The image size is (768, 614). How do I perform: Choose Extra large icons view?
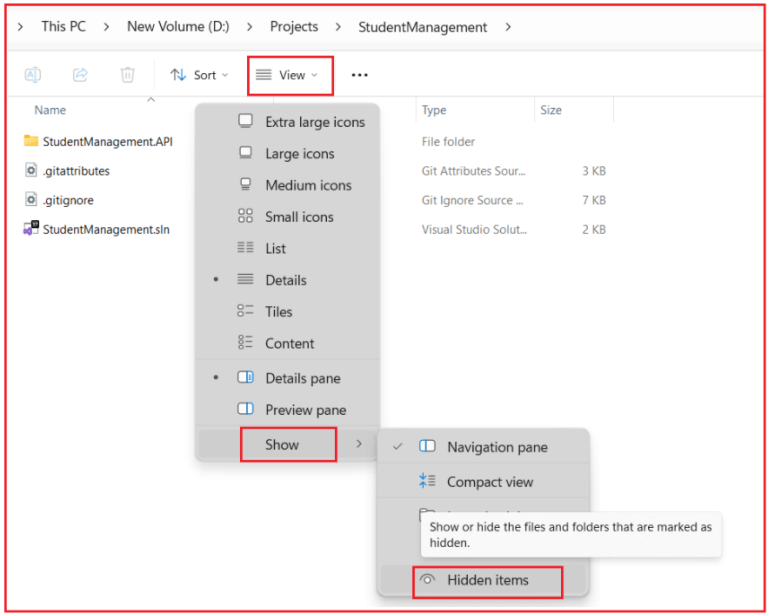tap(288, 122)
